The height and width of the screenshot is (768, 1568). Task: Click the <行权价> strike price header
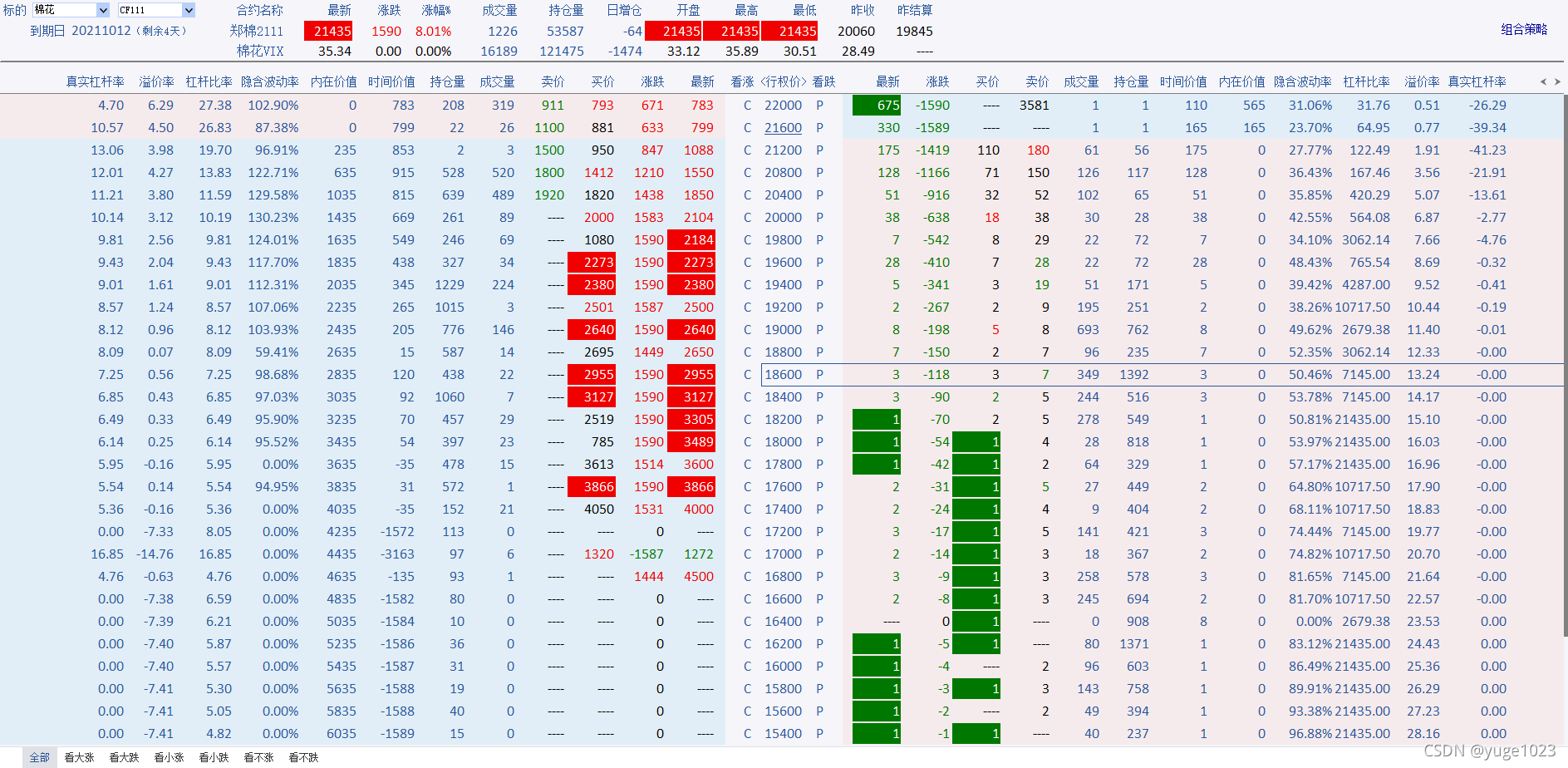[x=784, y=81]
